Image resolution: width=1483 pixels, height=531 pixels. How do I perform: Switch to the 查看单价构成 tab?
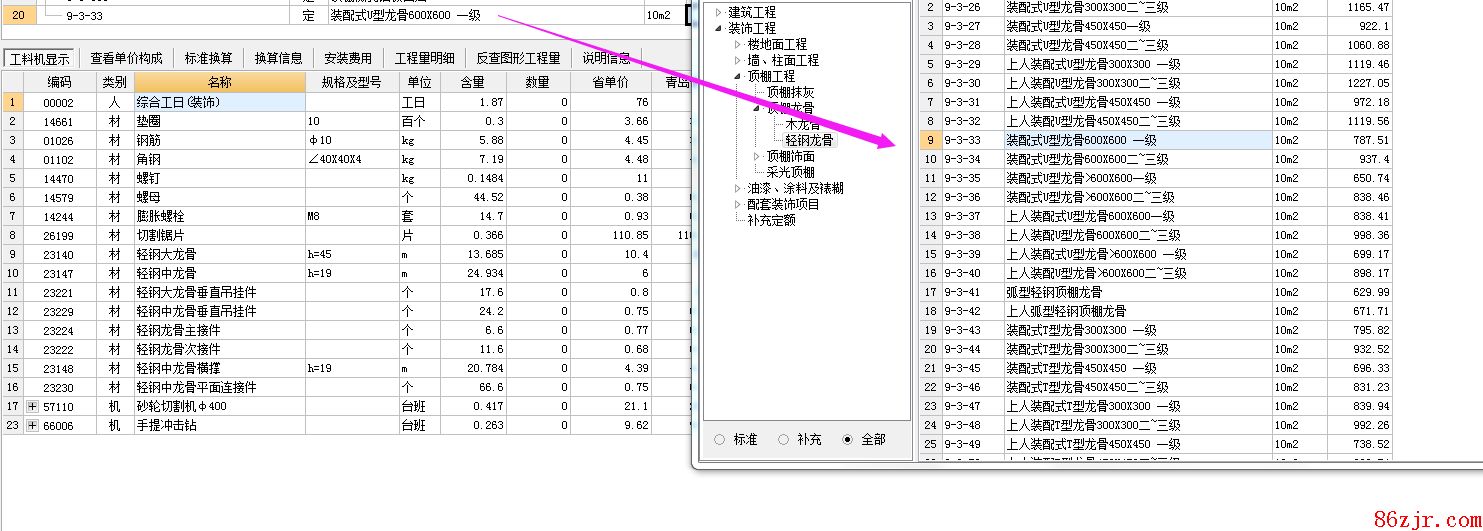[125, 58]
